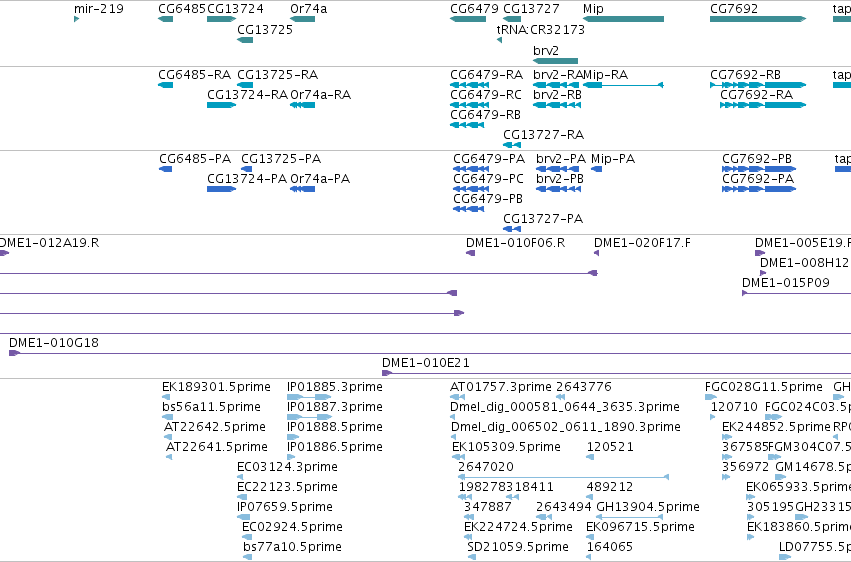Click the IP01885.3prime EST label
This screenshot has width=851, height=562.
point(335,387)
